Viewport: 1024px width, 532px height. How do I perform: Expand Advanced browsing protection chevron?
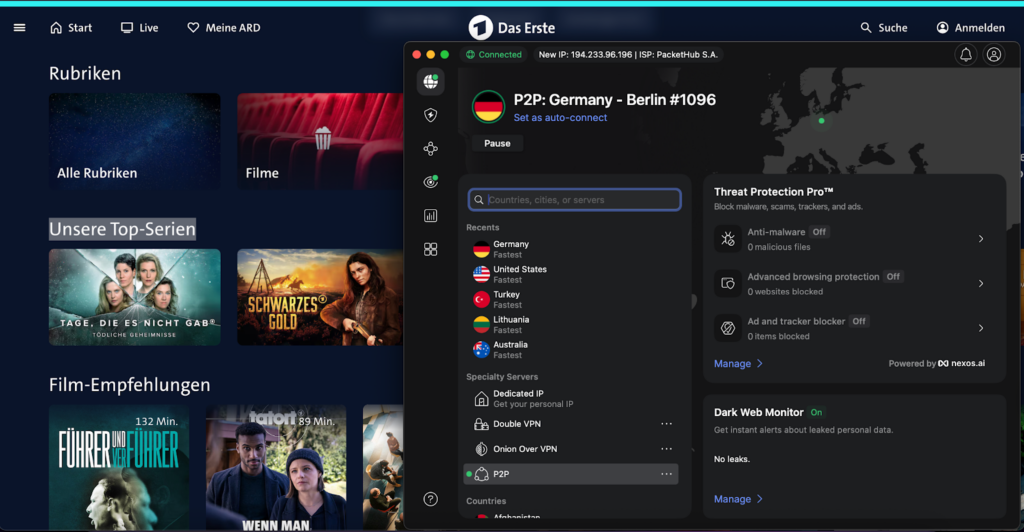point(981,283)
